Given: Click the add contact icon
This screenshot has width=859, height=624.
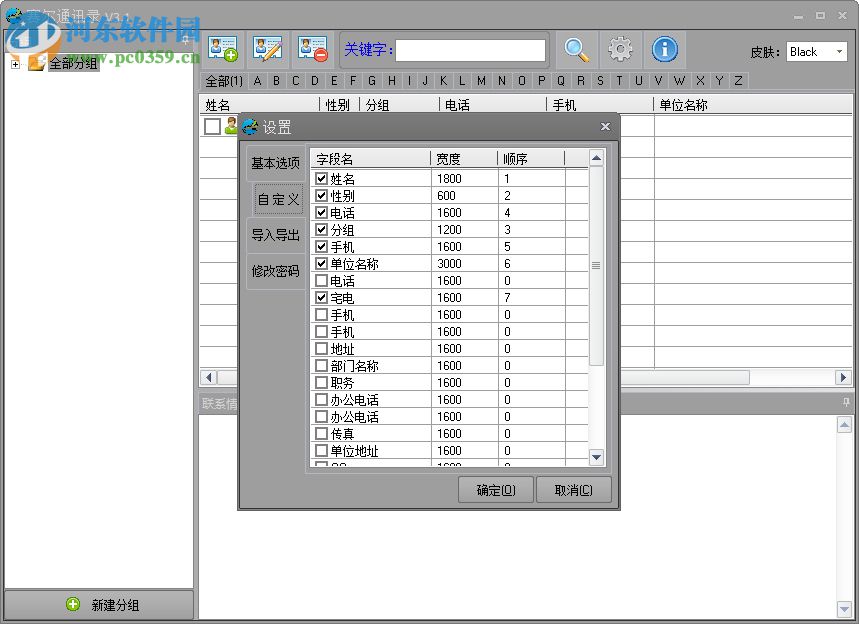Looking at the screenshot, I should (x=222, y=48).
